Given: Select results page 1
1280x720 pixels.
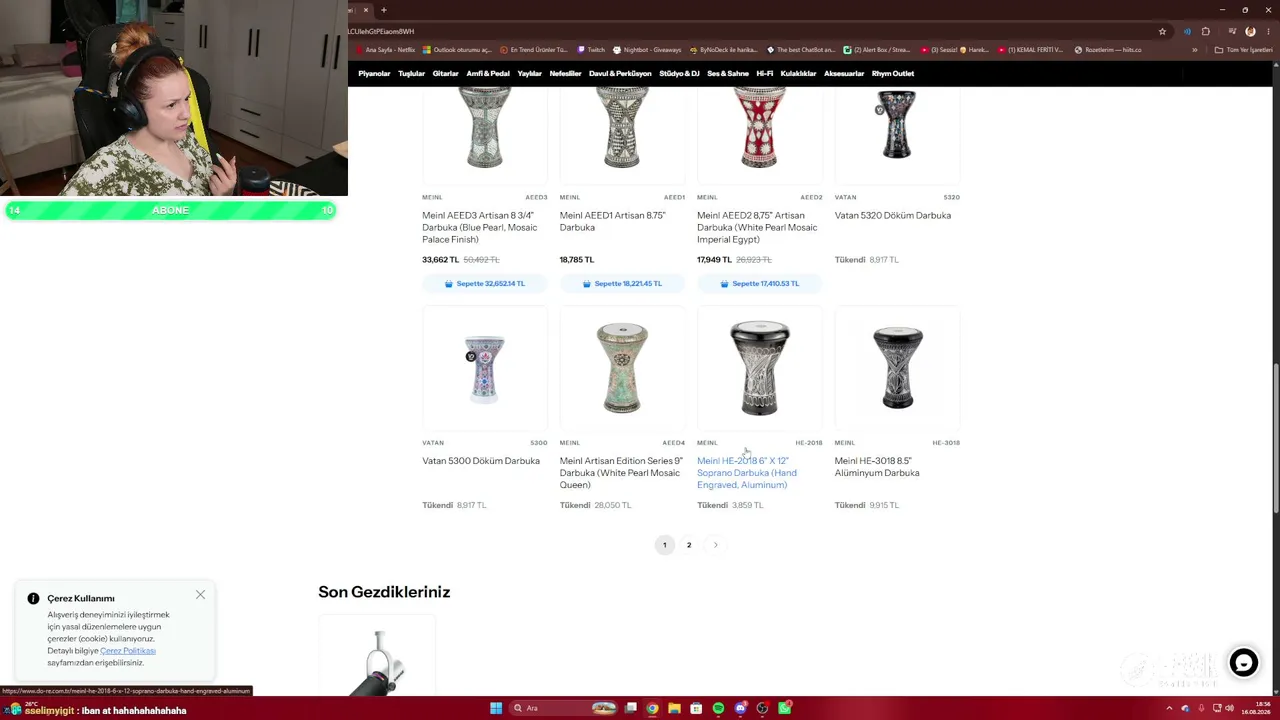Looking at the screenshot, I should click(x=665, y=545).
